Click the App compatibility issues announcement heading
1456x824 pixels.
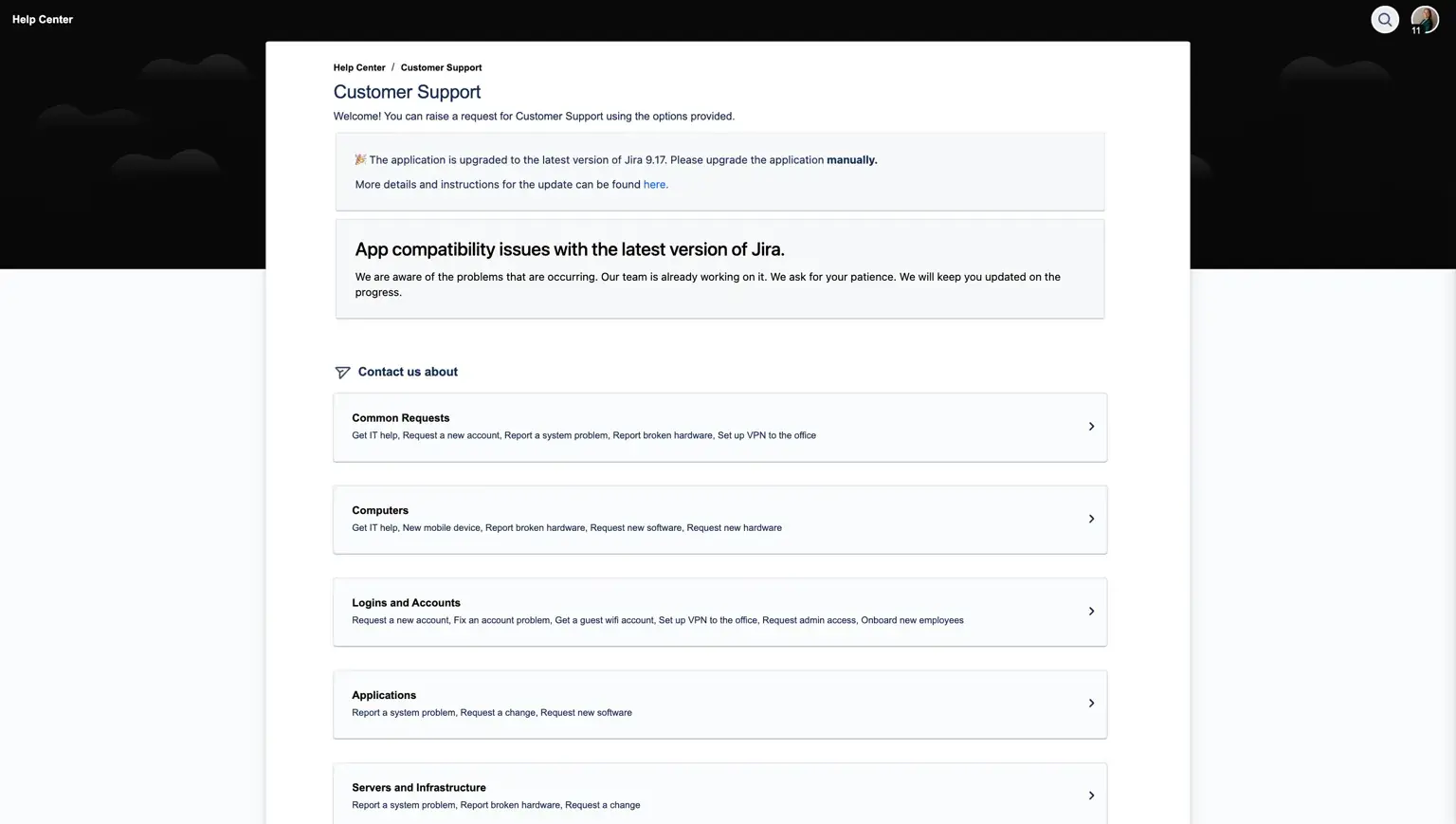tap(570, 249)
